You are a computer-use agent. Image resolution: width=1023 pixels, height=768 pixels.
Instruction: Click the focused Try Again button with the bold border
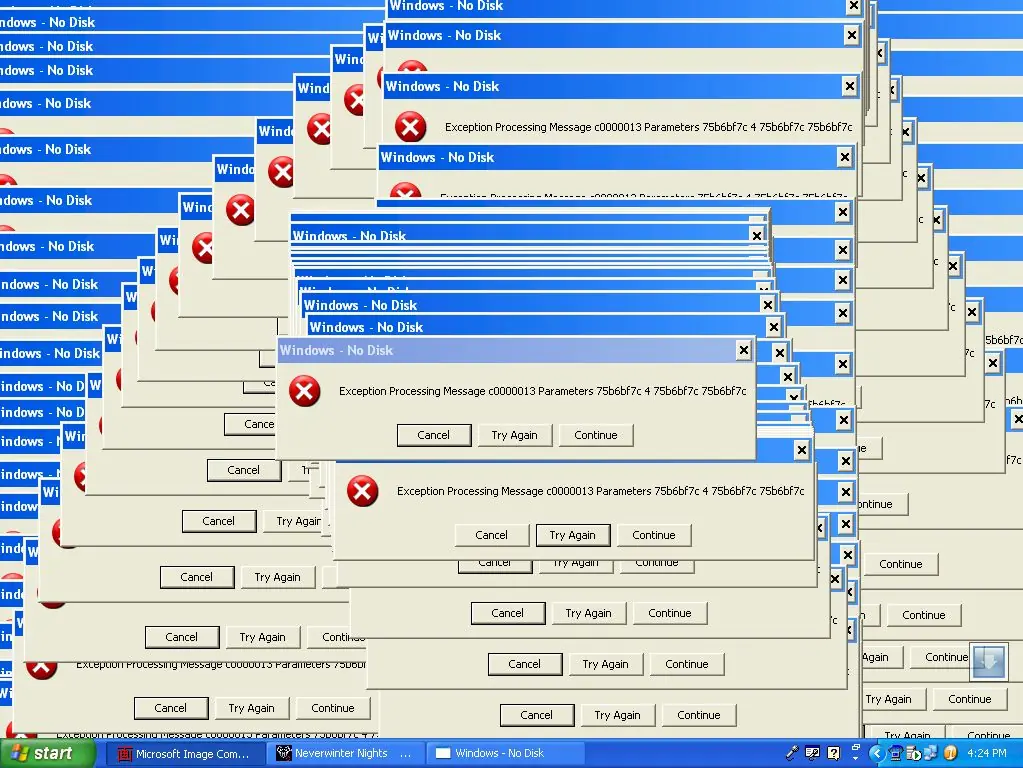pos(572,535)
